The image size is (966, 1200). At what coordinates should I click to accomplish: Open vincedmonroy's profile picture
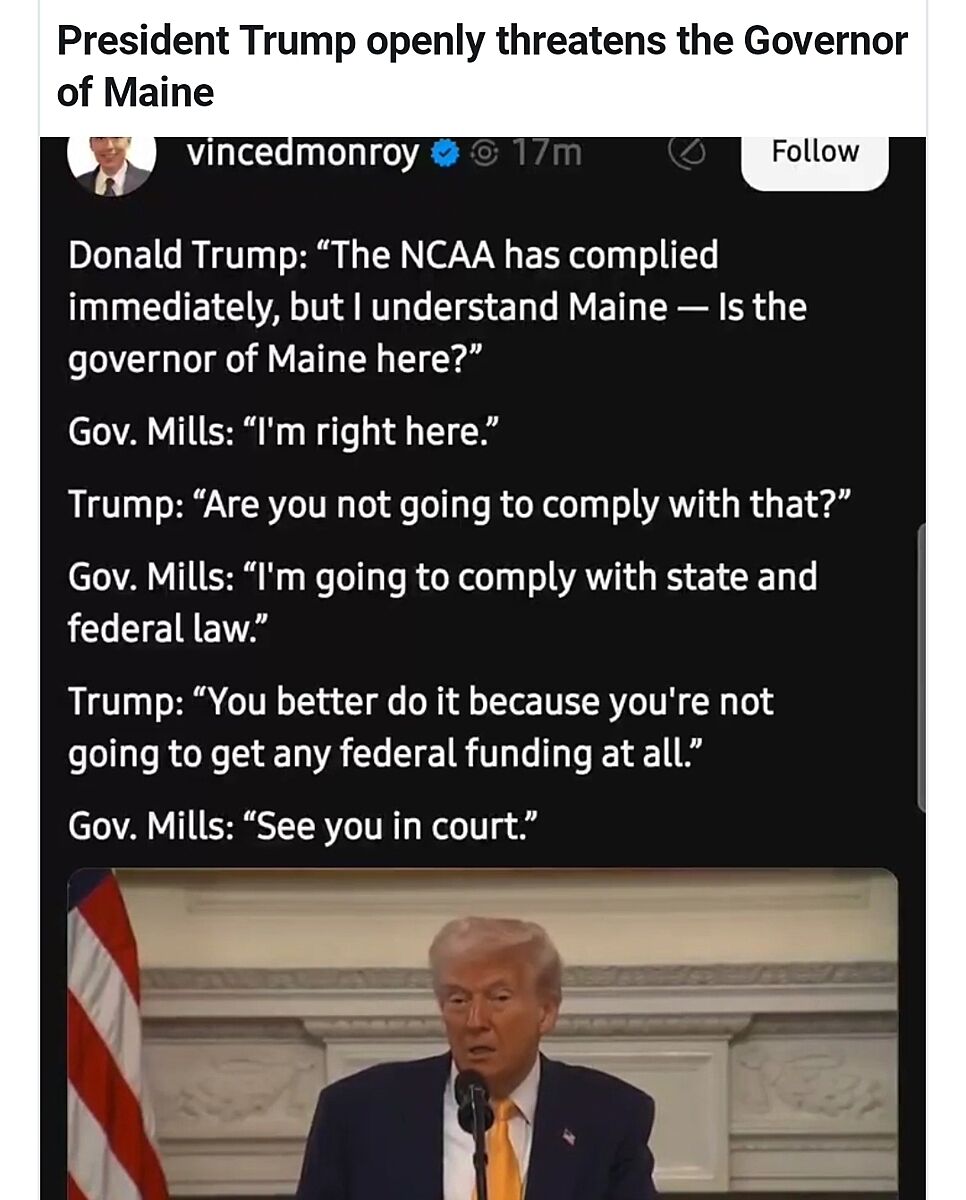point(111,166)
